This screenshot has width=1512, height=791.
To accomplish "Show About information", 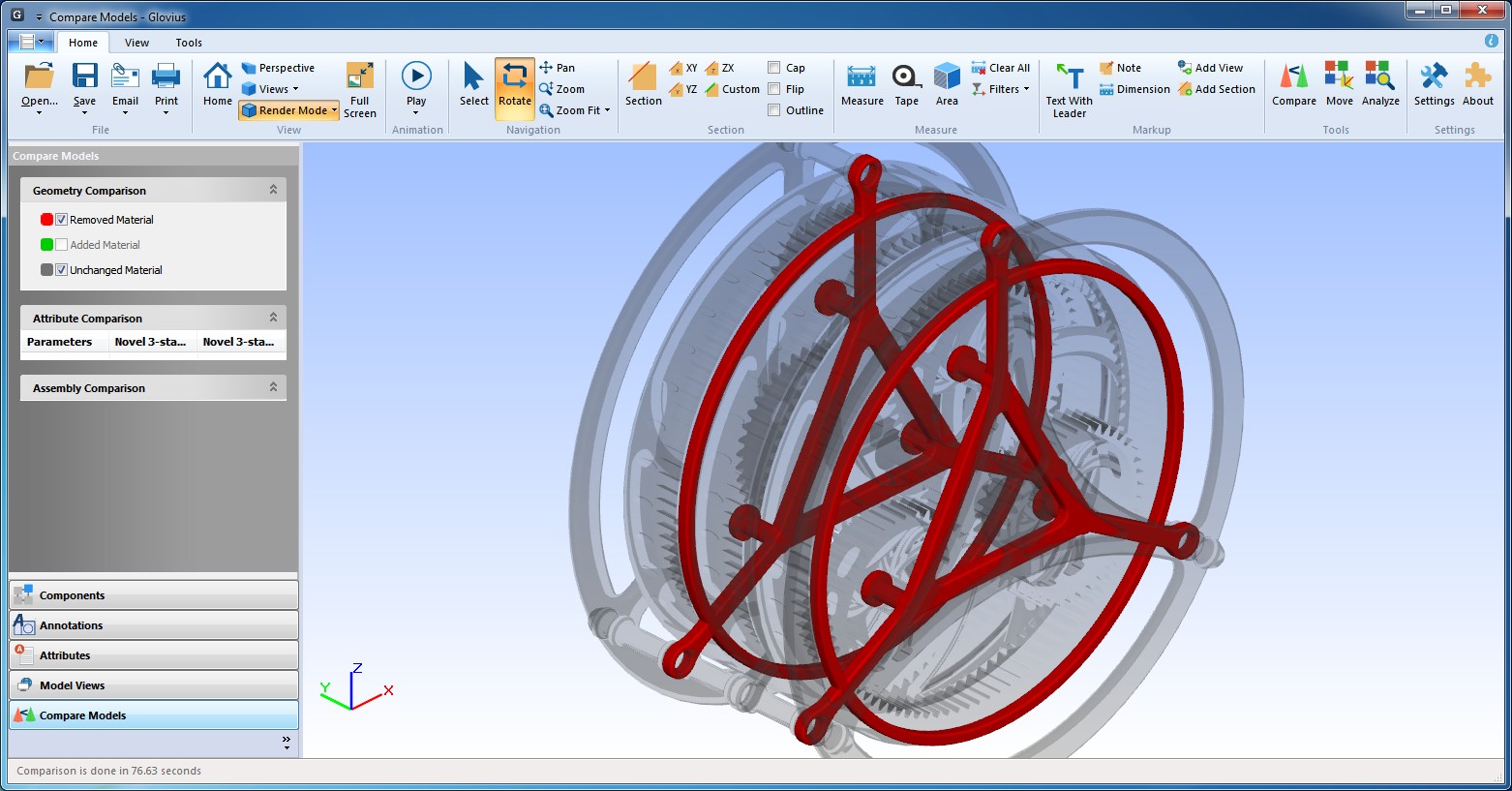I will pos(1478,85).
